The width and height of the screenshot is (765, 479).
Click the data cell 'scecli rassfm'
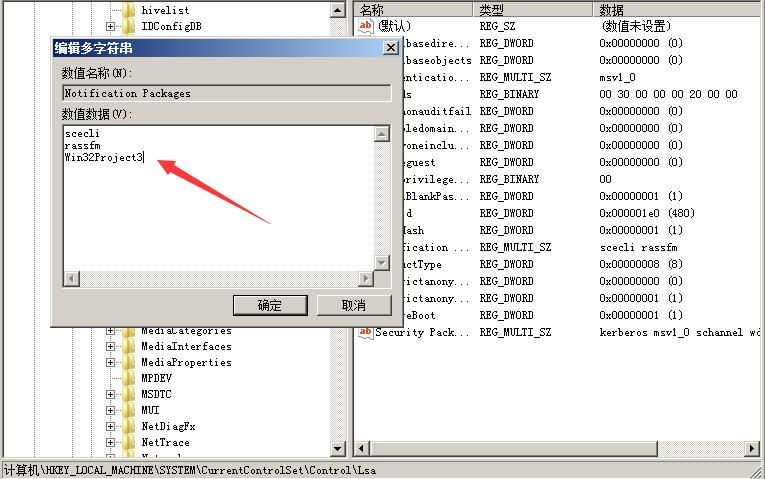pyautogui.click(x=639, y=247)
